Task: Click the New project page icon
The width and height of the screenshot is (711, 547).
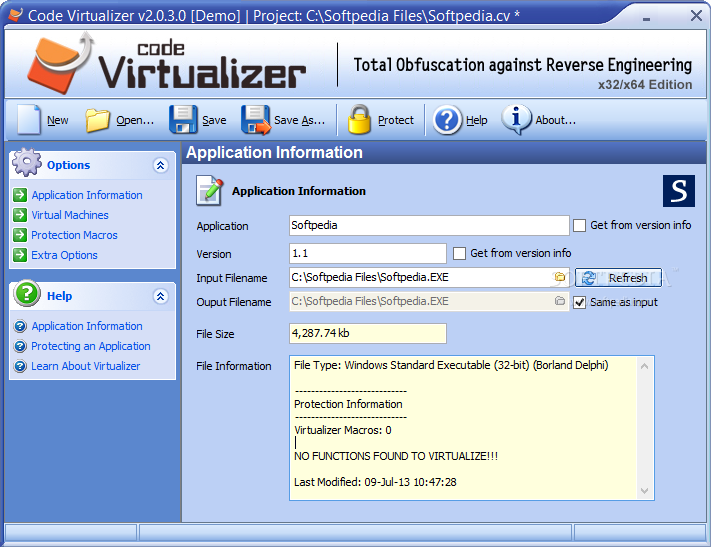Action: pyautogui.click(x=29, y=120)
